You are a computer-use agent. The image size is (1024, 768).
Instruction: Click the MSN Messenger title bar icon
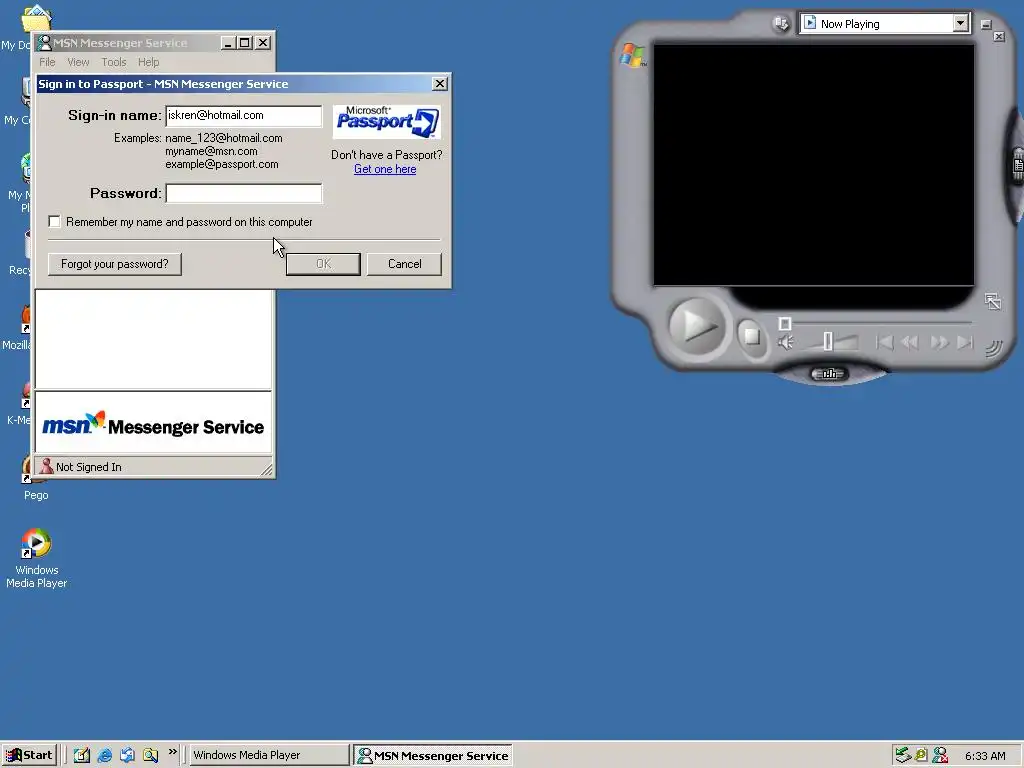click(44, 43)
